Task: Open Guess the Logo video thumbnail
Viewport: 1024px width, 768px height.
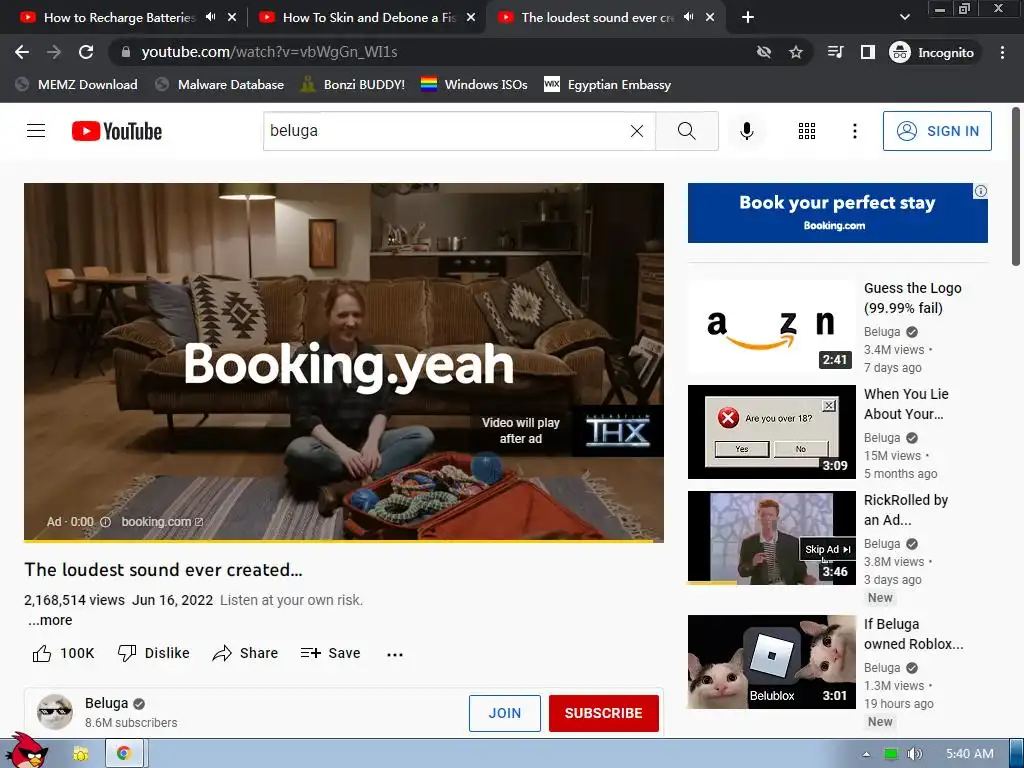Action: click(771, 327)
